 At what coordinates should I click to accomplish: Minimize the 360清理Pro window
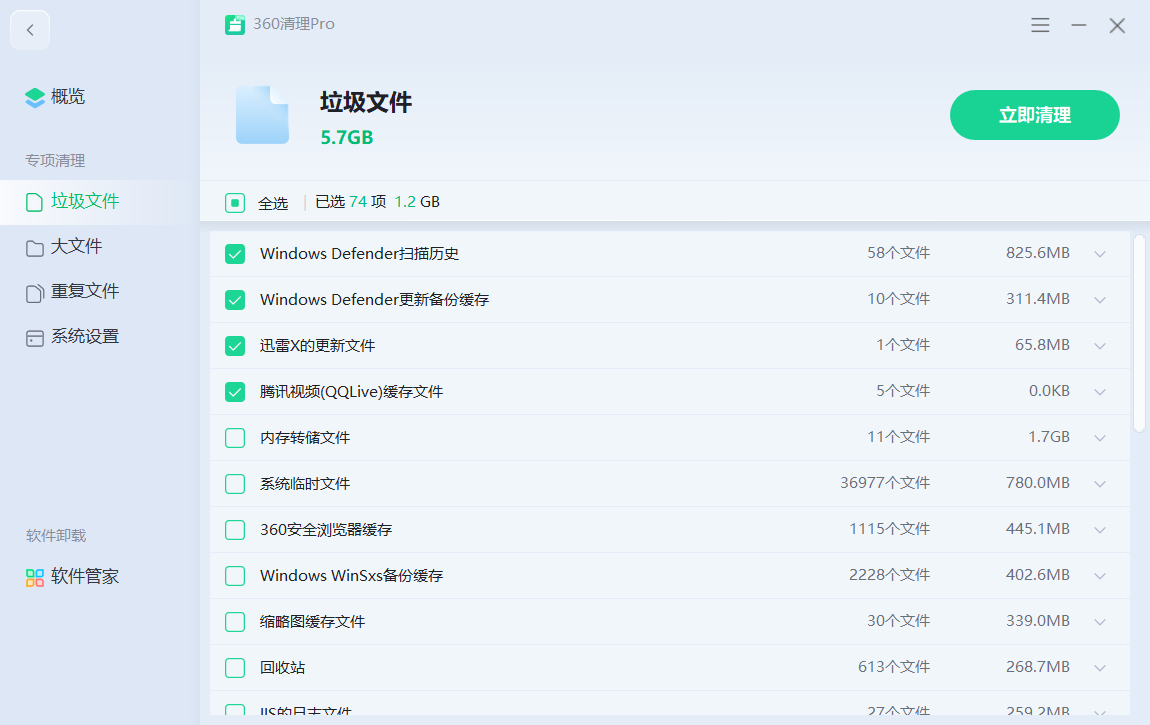click(x=1078, y=25)
